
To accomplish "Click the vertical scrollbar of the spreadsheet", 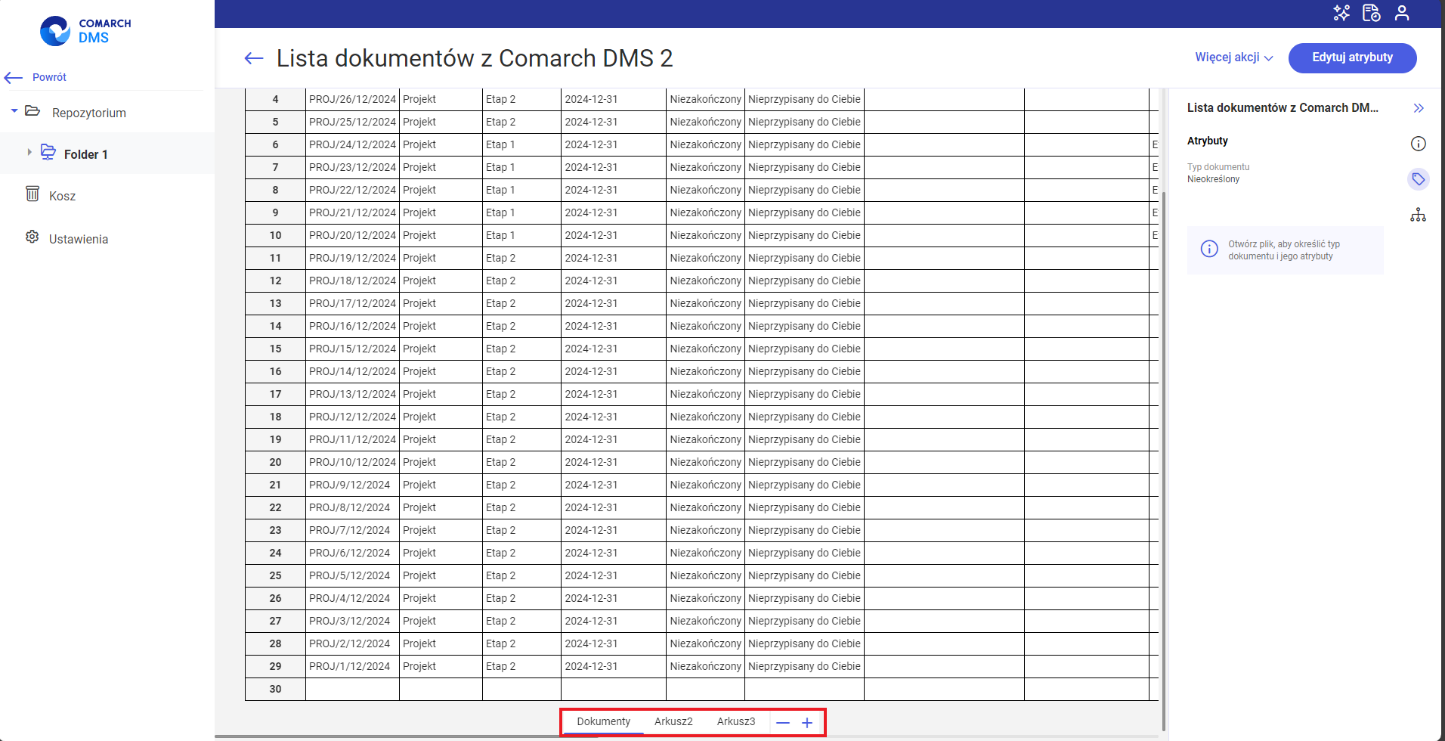I will (x=1162, y=460).
